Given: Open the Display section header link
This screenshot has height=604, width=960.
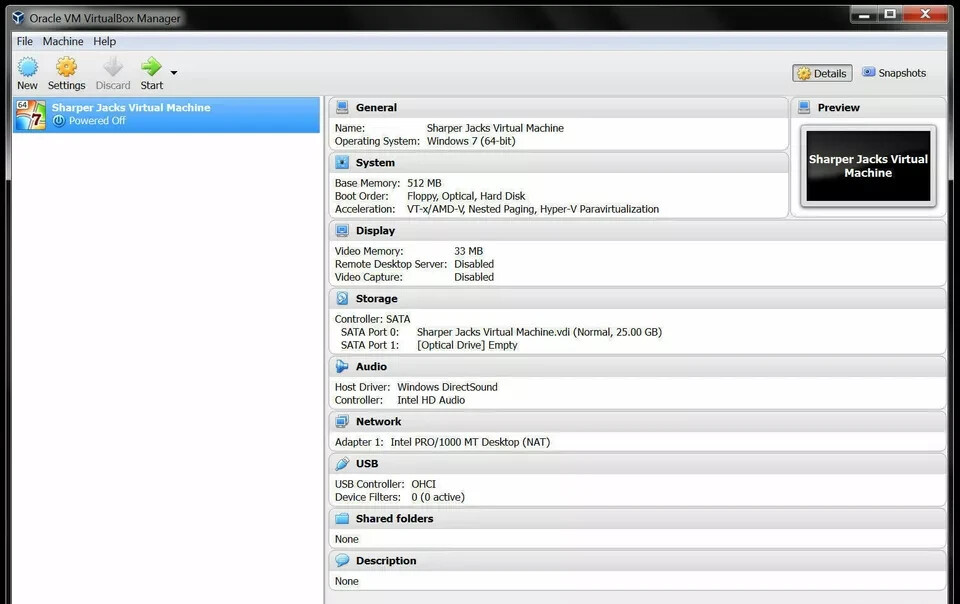Looking at the screenshot, I should [375, 230].
